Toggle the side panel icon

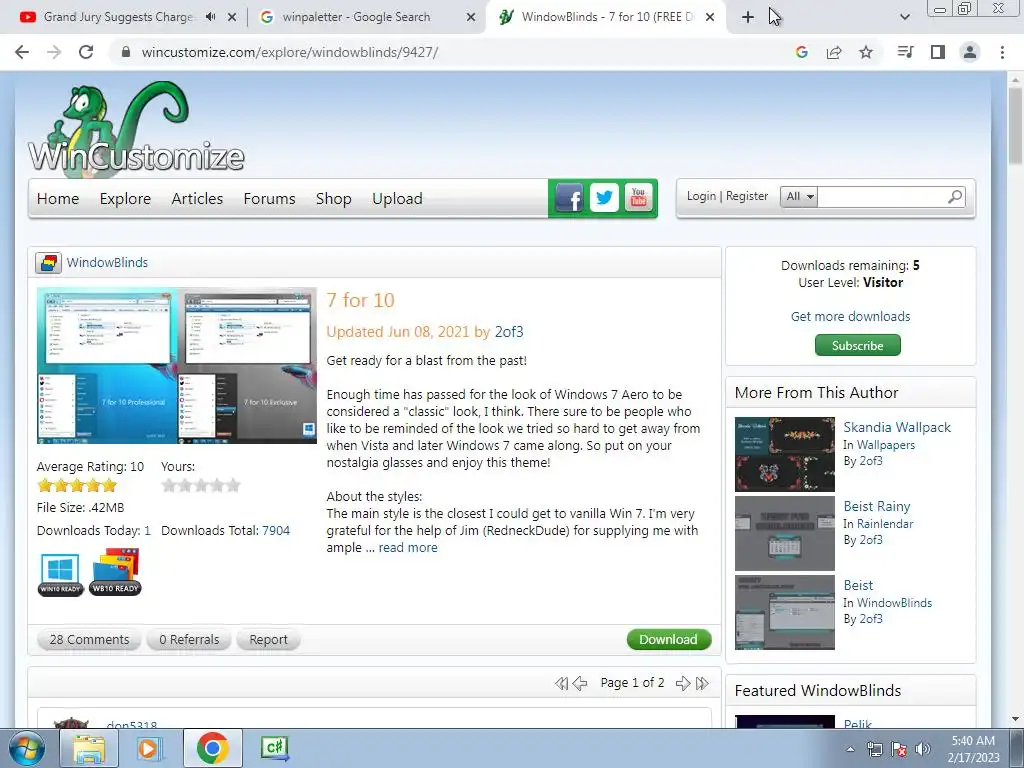(x=938, y=52)
